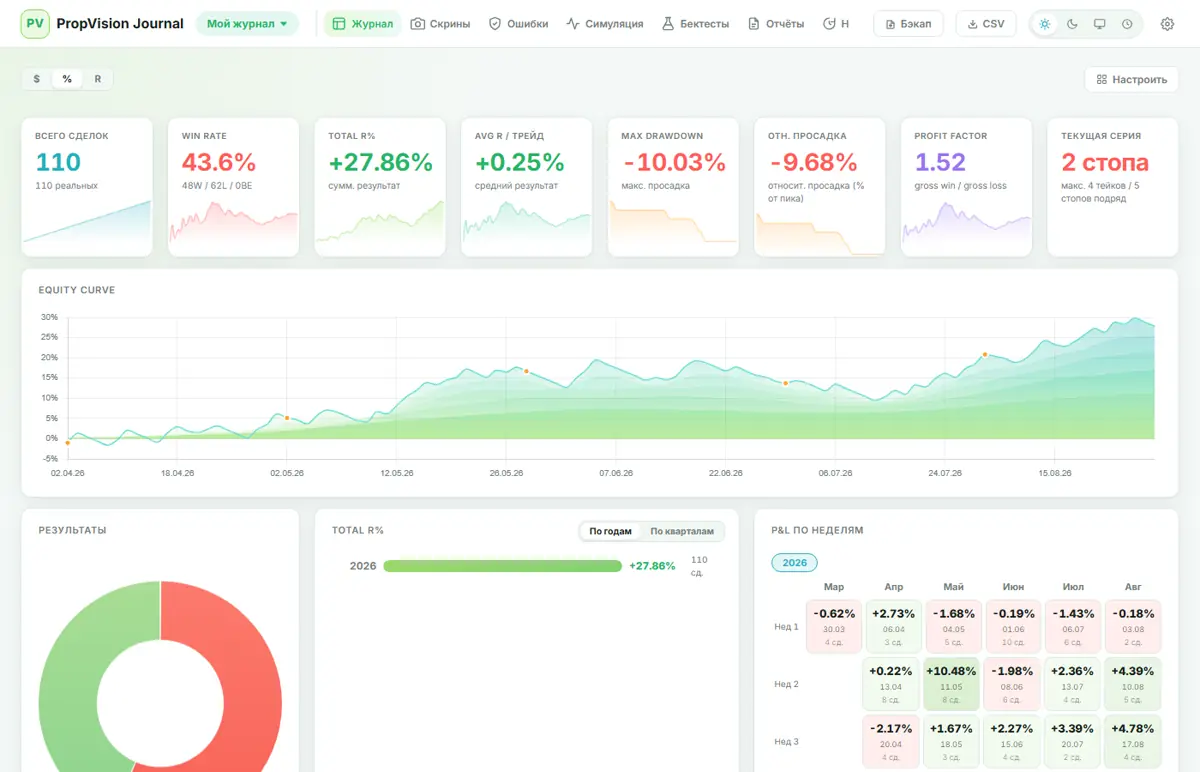1200x772 pixels.
Task: Show Total R% По годам
Action: (x=611, y=531)
